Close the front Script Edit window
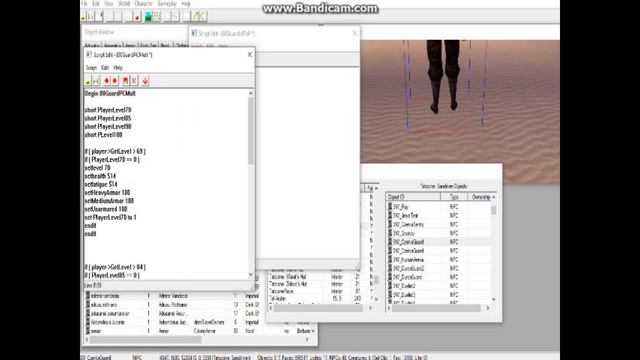640x360 pixels. coord(250,54)
